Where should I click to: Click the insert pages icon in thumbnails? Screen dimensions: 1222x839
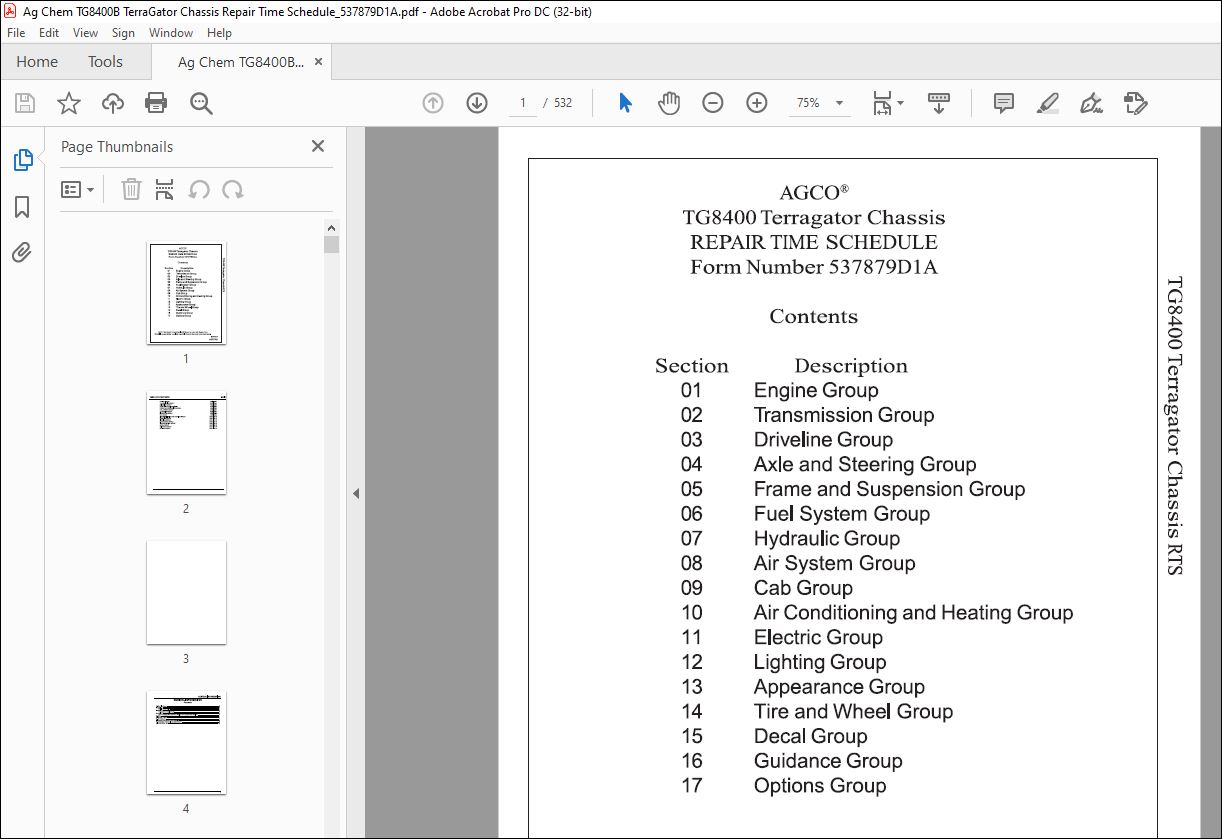[x=165, y=190]
